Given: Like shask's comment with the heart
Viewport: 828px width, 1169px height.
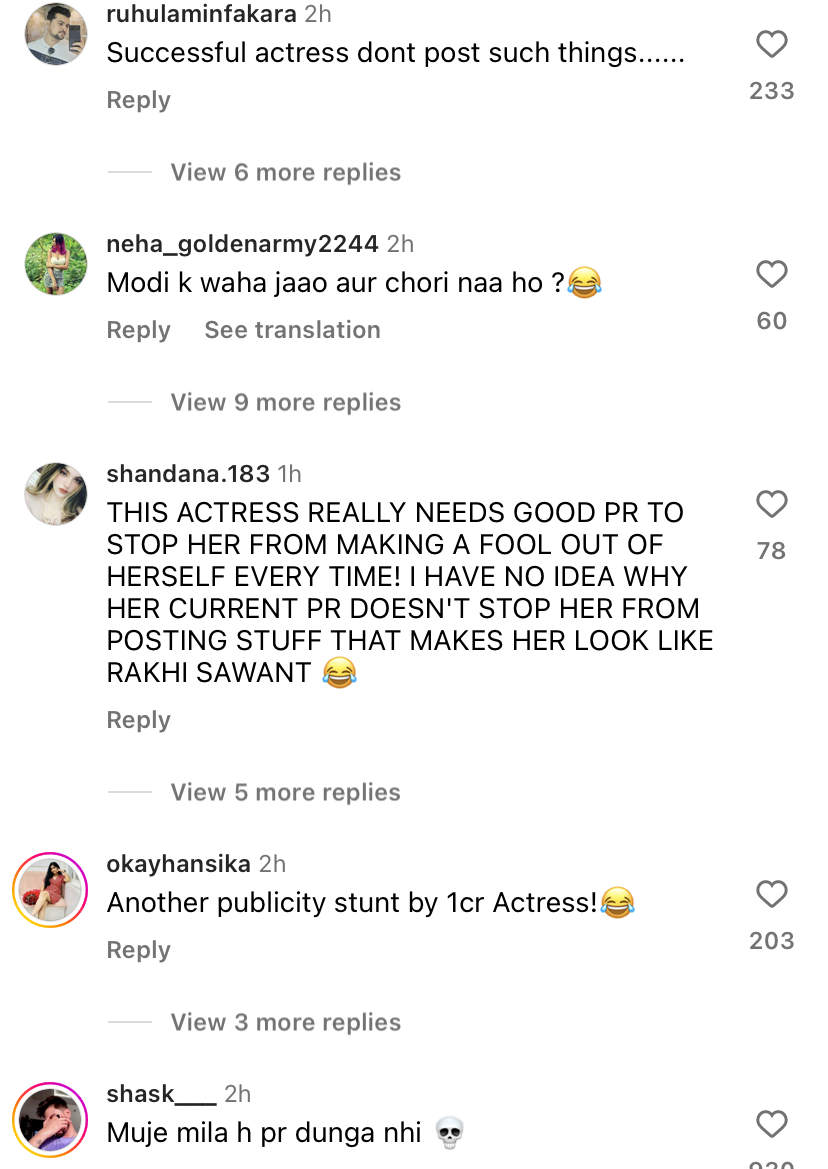Looking at the screenshot, I should (771, 1124).
